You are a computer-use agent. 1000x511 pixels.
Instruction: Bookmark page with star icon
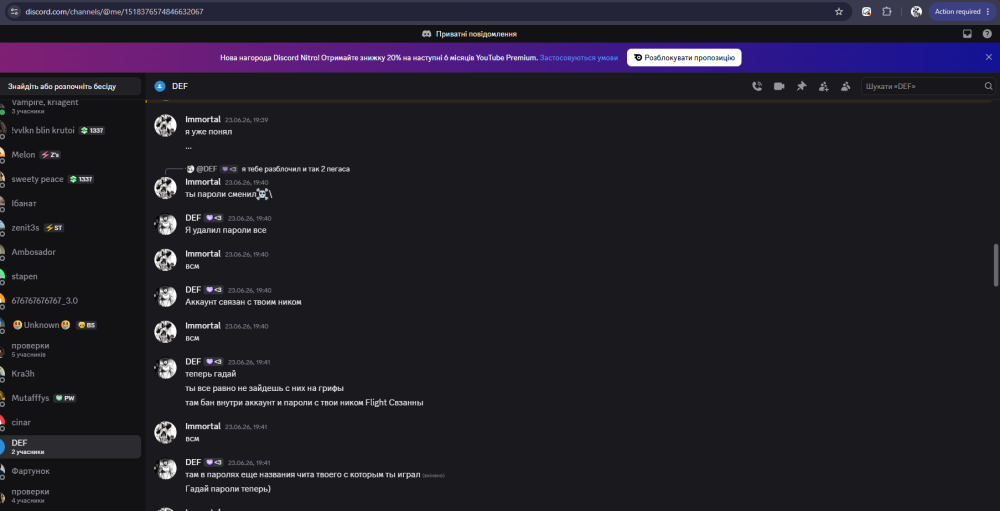pos(839,11)
